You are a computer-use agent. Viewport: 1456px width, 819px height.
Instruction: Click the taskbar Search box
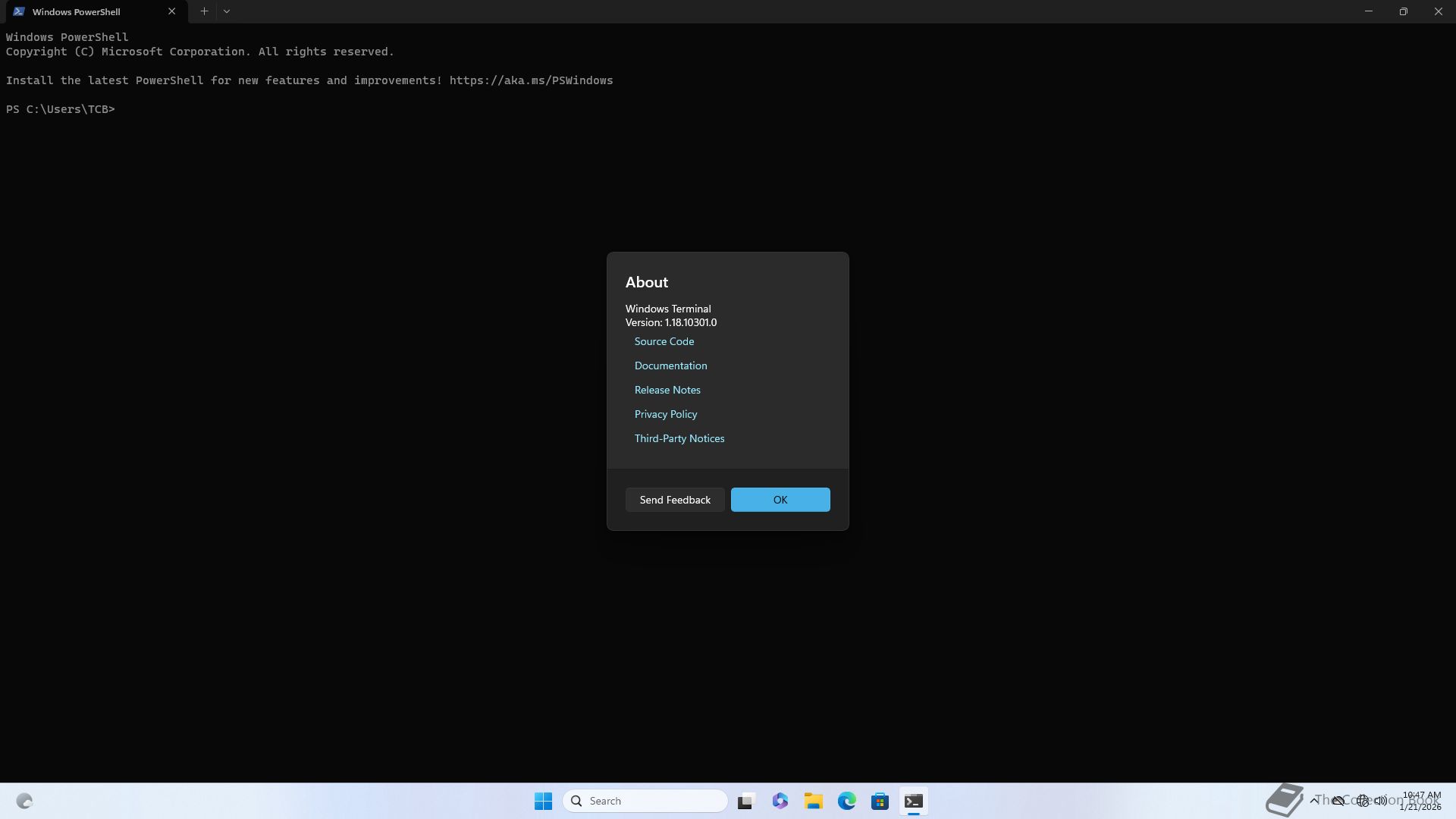[645, 801]
